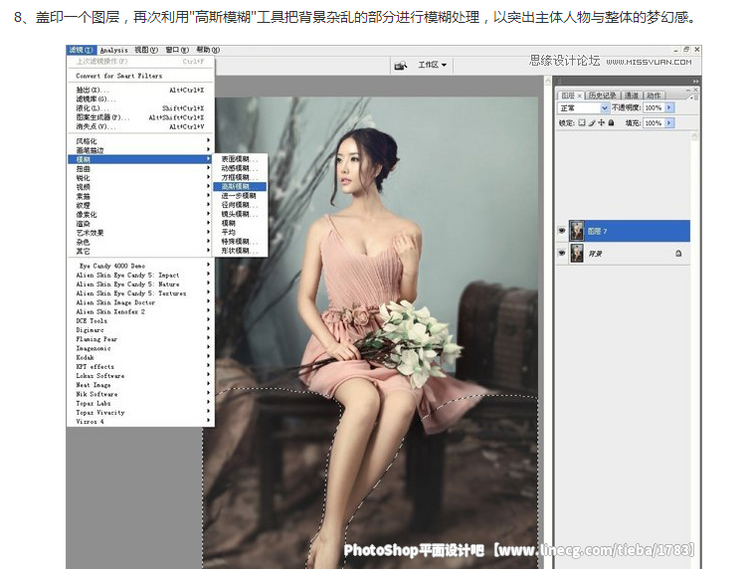Image resolution: width=750 pixels, height=569 pixels.
Task: Click the layers panel scrollbar up arrow
Action: (x=695, y=136)
